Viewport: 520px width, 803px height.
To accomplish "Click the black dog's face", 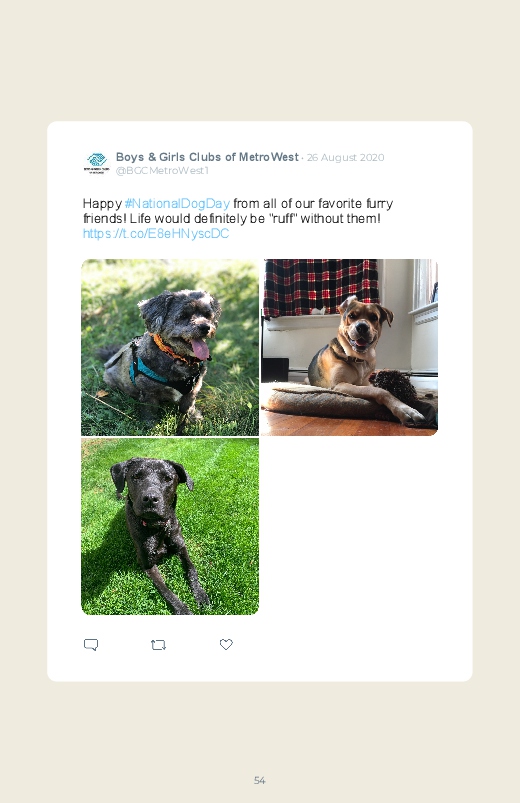I will pyautogui.click(x=151, y=489).
